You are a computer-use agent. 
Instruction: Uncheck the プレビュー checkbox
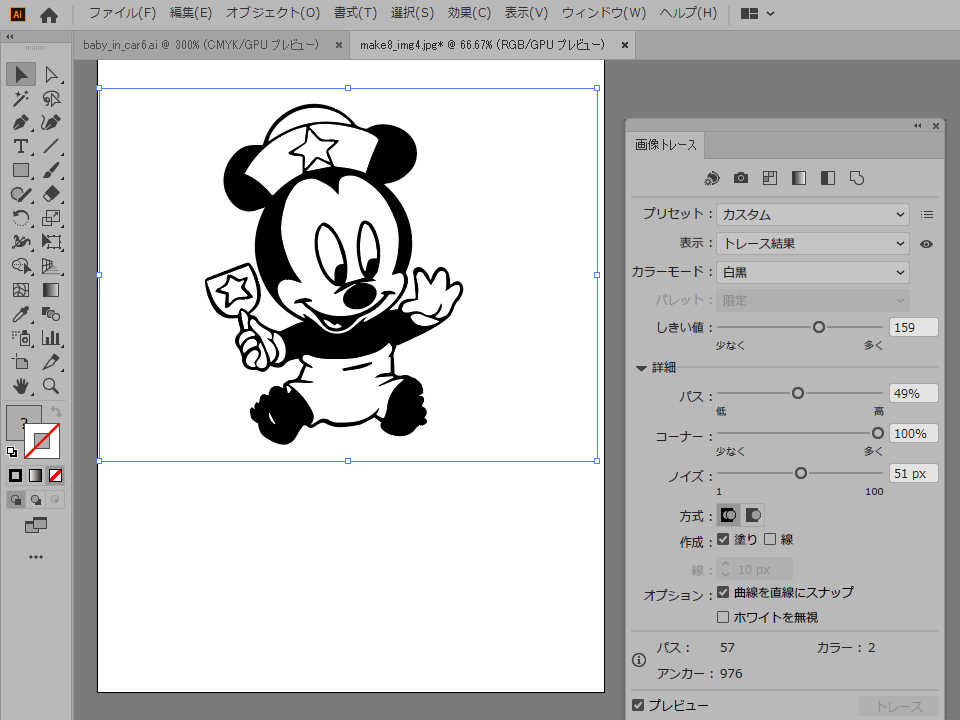tap(638, 705)
